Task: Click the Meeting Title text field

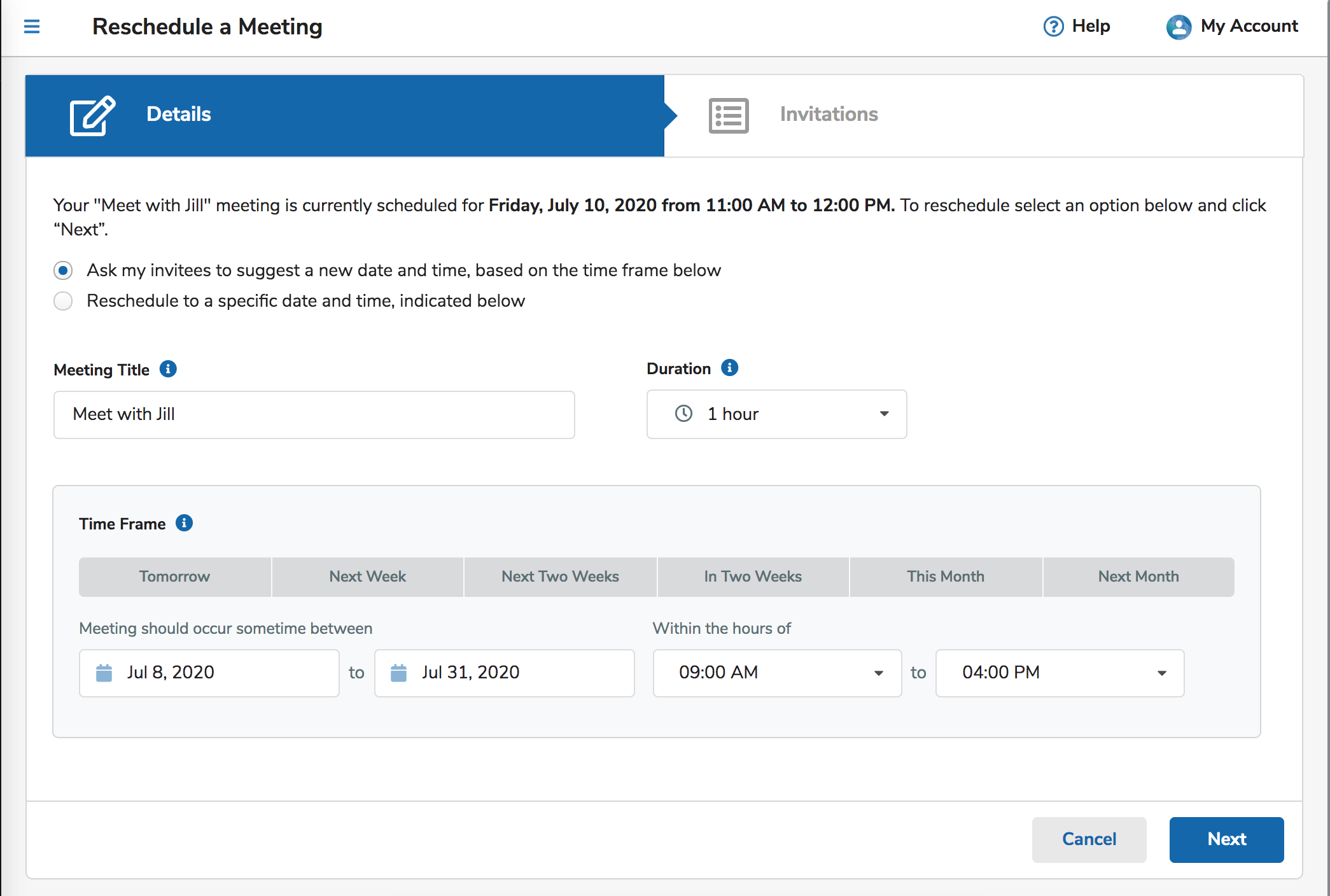Action: pyautogui.click(x=314, y=415)
